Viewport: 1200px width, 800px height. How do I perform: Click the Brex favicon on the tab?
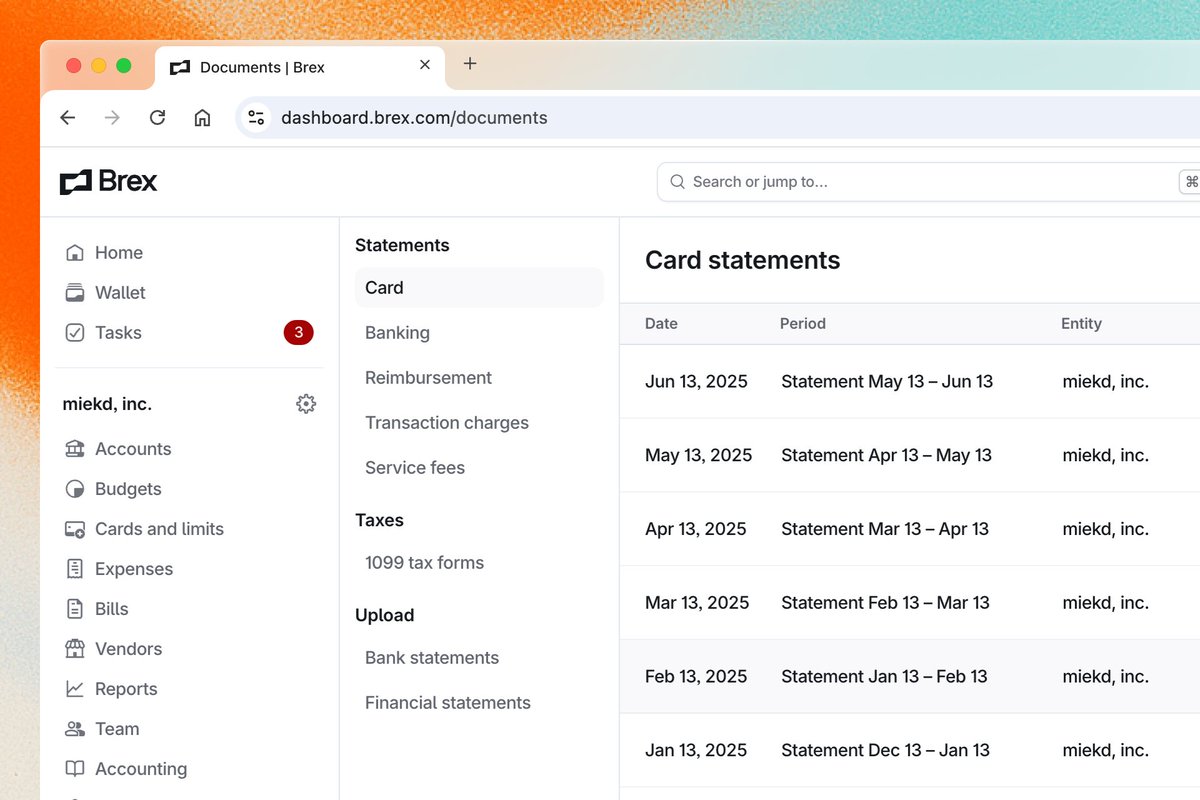(x=180, y=67)
